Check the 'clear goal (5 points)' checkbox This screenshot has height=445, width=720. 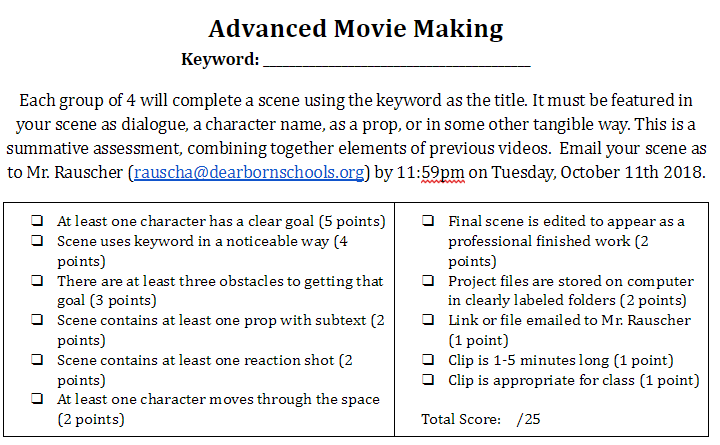(x=37, y=221)
